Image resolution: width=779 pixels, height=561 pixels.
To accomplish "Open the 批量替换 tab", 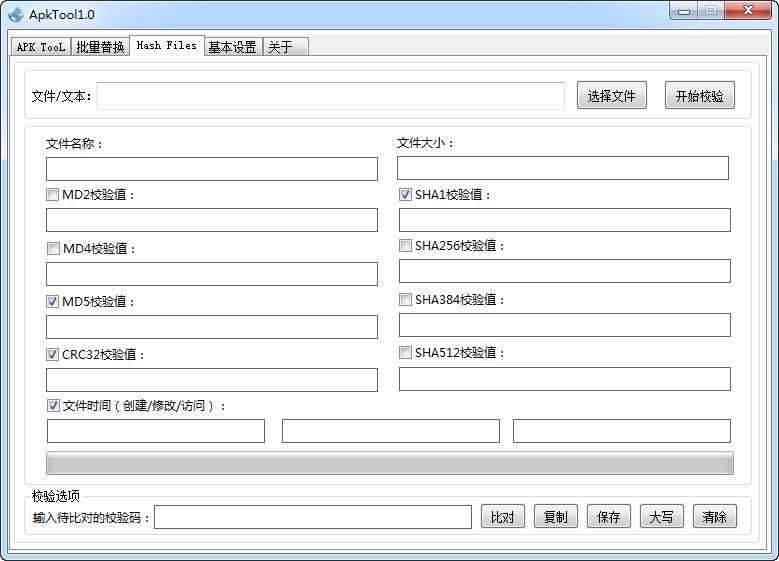I will pyautogui.click(x=100, y=47).
